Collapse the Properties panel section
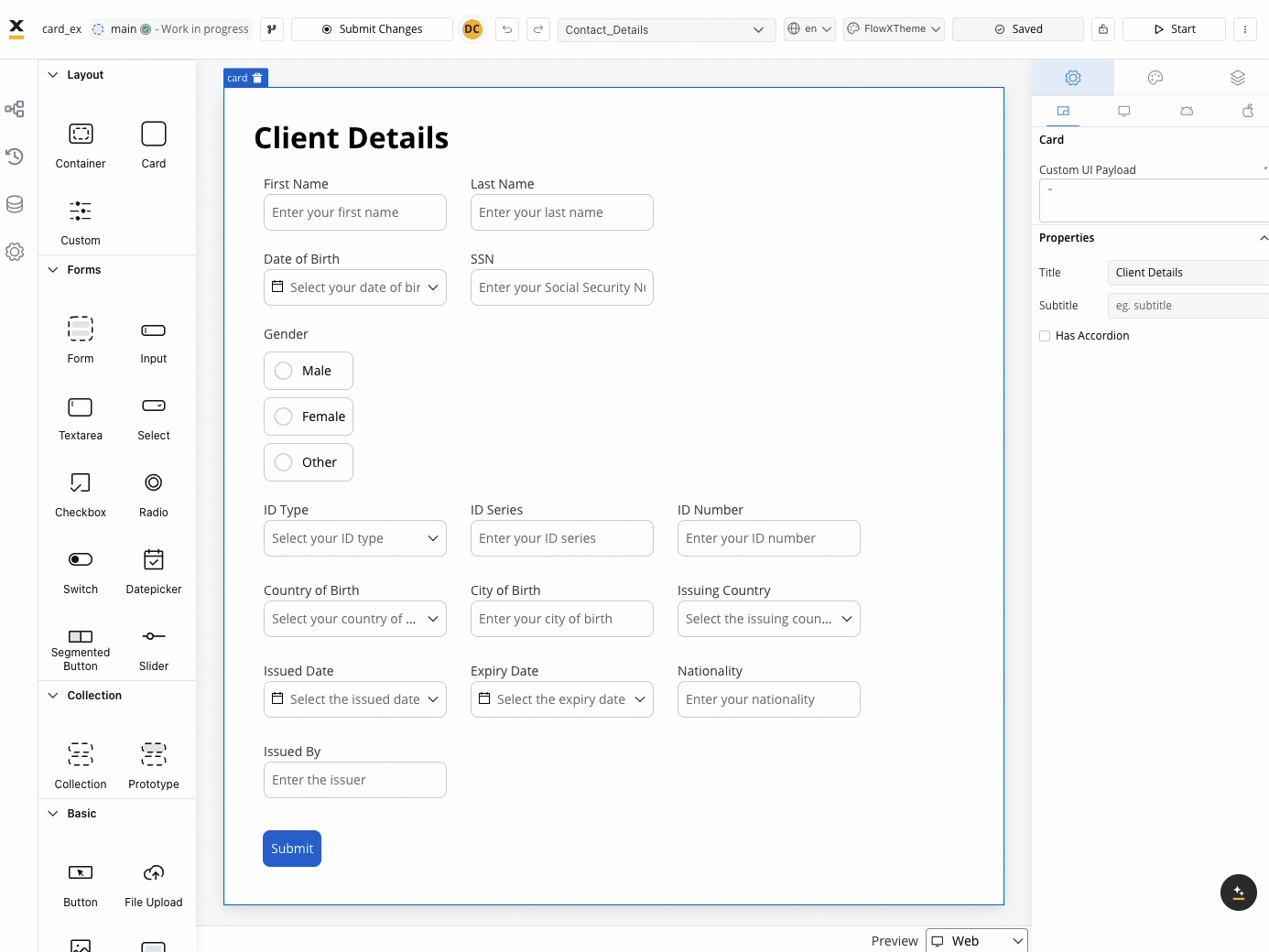1269x952 pixels. 1264,238
